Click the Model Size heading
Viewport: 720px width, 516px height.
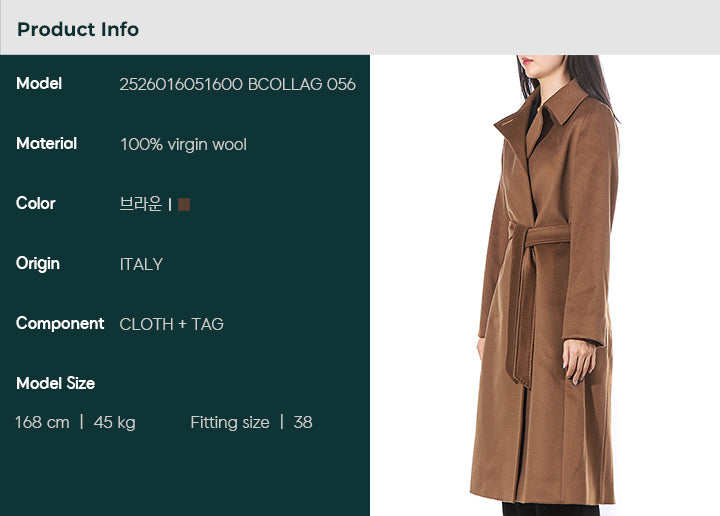(x=56, y=383)
